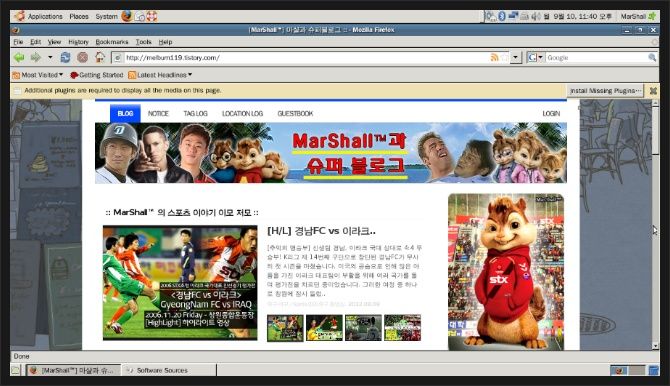Click the Bluetooth tray icon
The width and height of the screenshot is (670, 386).
(502, 16)
